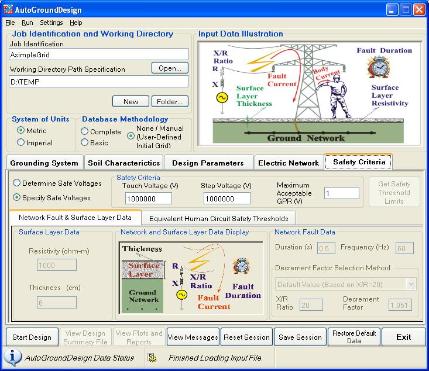Click the Maximum Acceptable GPR field

point(342,193)
